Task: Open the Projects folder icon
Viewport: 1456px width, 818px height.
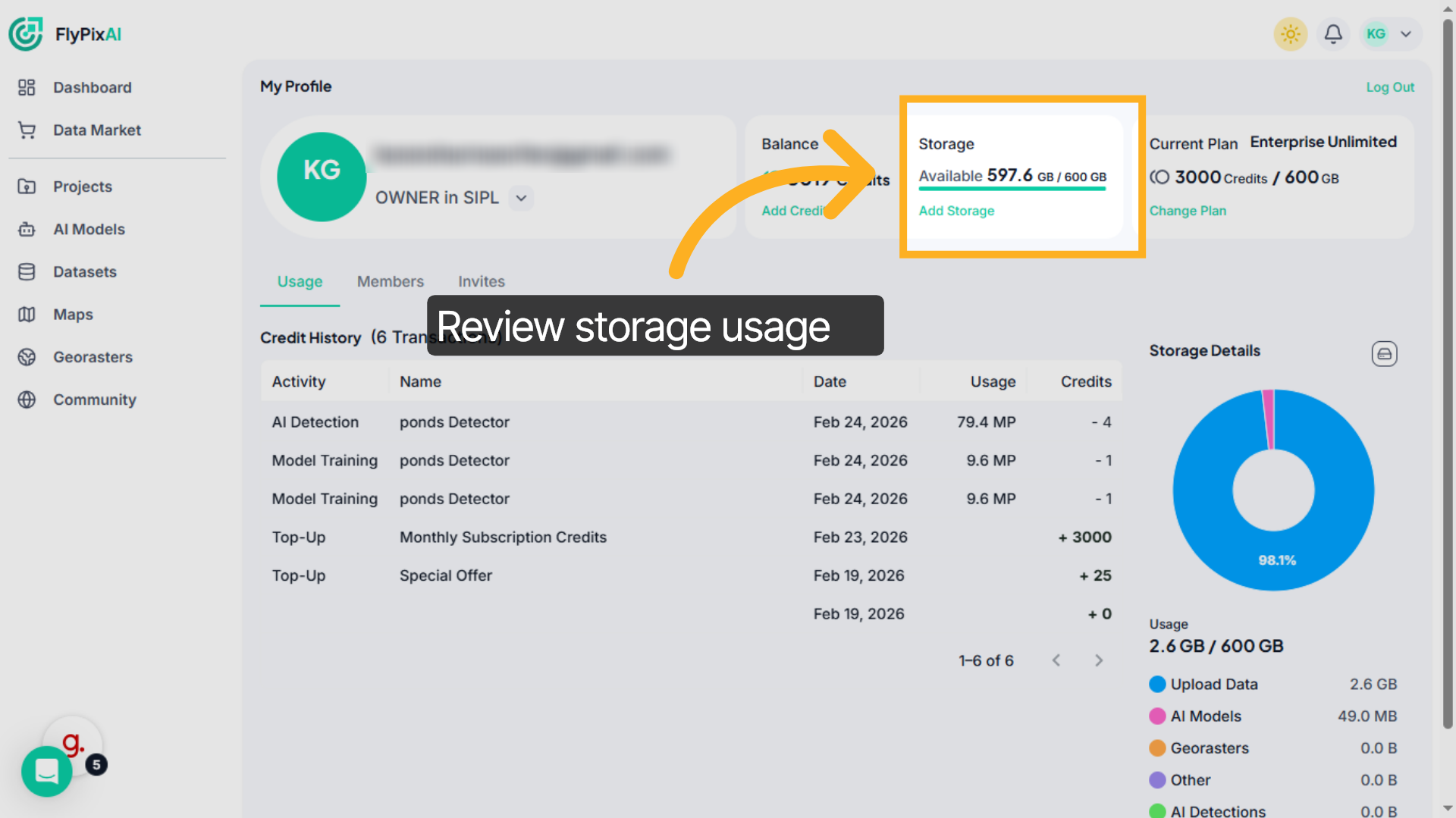Action: point(27,186)
